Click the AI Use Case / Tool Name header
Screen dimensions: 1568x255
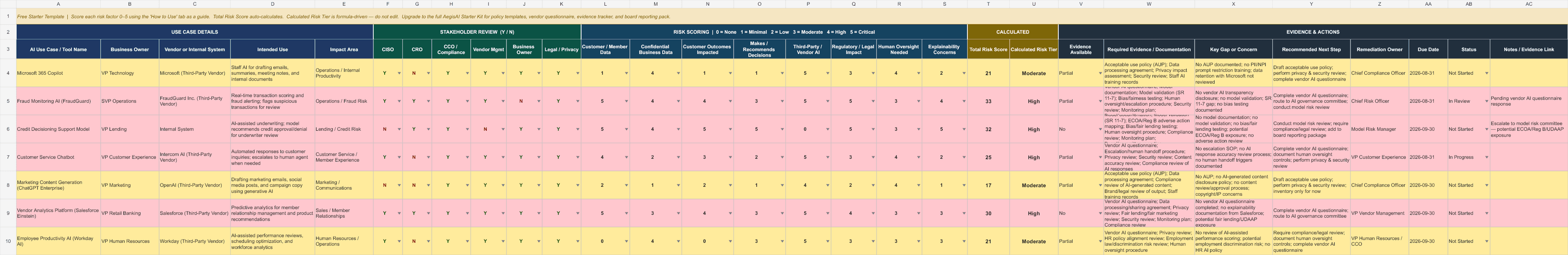[58, 49]
